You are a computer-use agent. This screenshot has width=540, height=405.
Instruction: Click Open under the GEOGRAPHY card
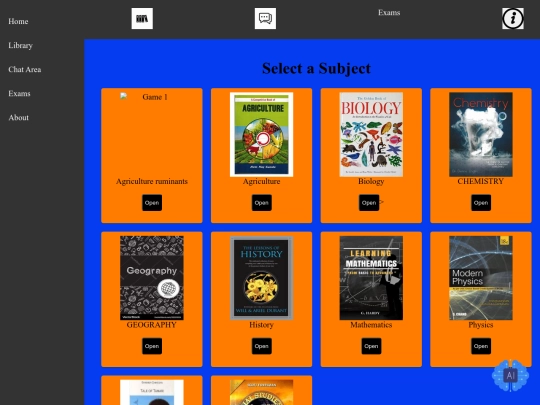tap(152, 346)
